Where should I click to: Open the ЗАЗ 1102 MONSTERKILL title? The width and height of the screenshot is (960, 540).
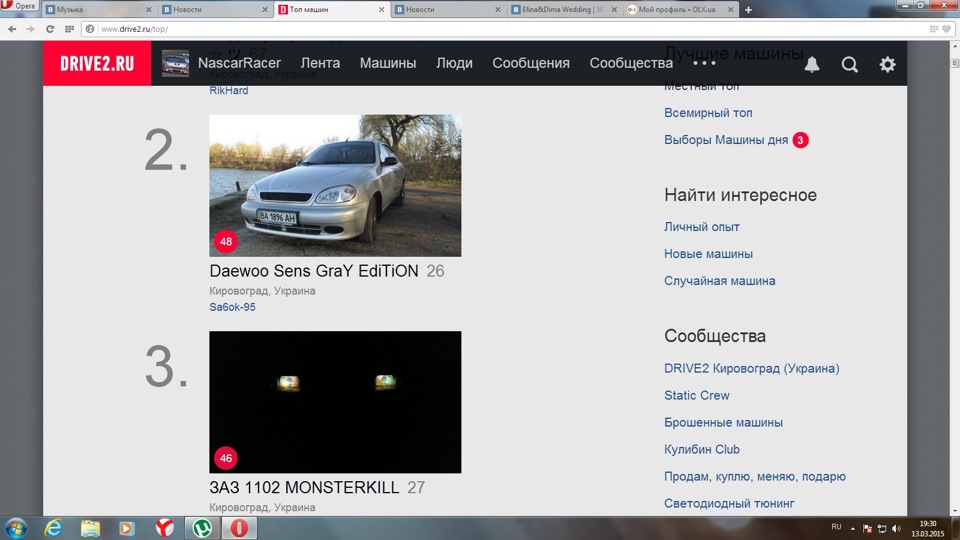304,487
